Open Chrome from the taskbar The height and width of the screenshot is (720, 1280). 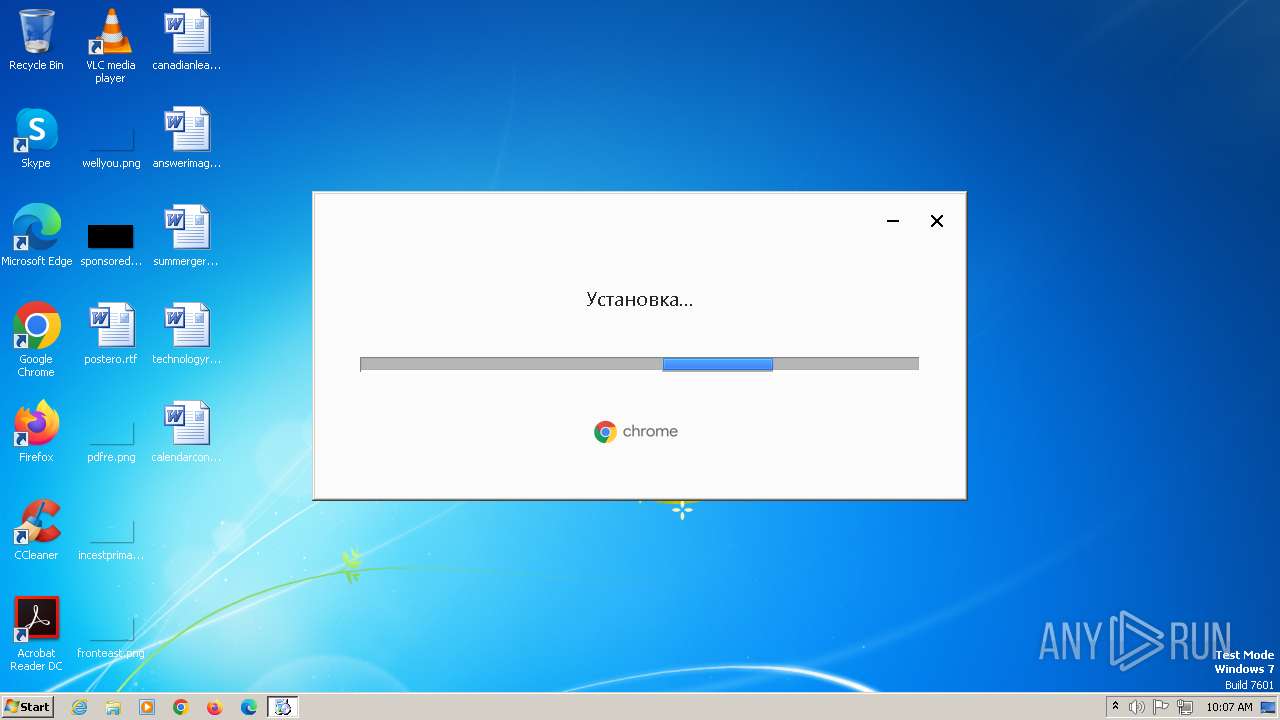(181, 707)
